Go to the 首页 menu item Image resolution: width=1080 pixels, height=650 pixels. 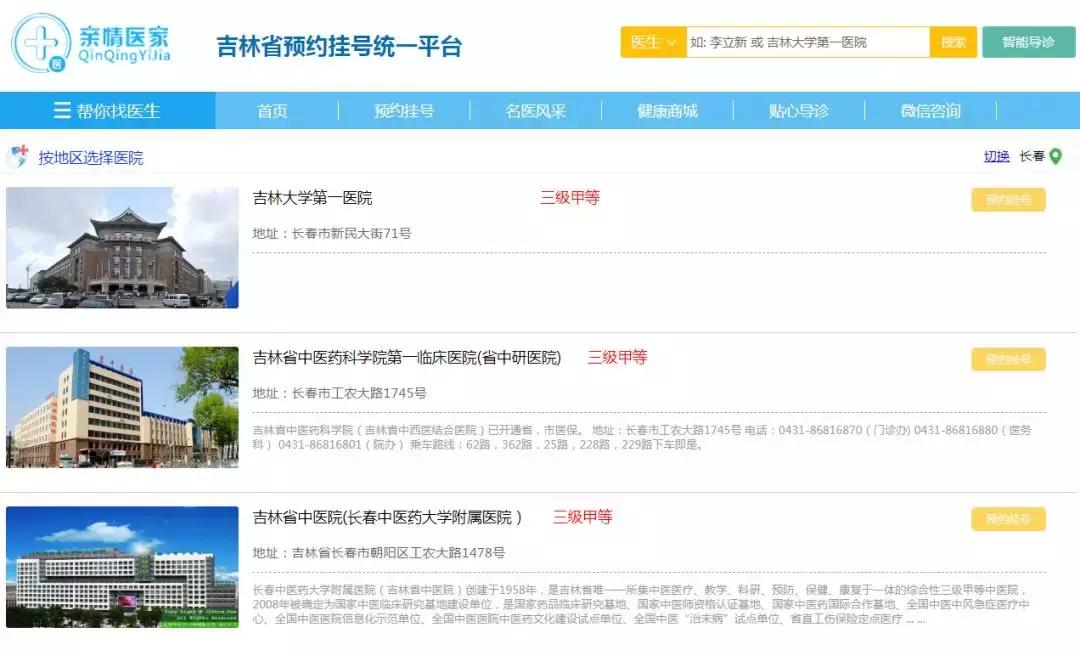click(273, 110)
